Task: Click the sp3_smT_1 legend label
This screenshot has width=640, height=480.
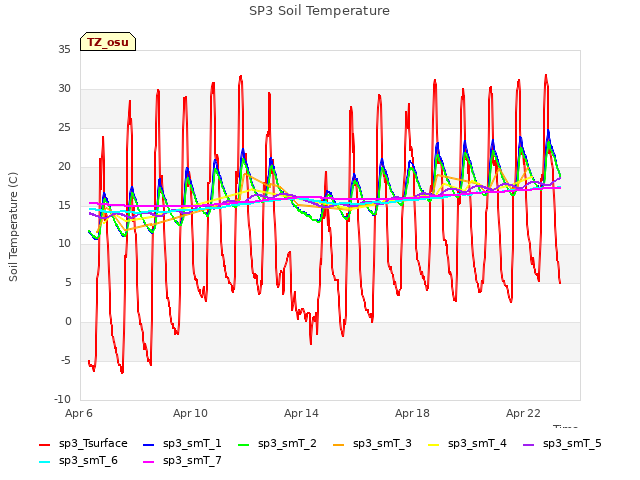Action: pyautogui.click(x=192, y=443)
